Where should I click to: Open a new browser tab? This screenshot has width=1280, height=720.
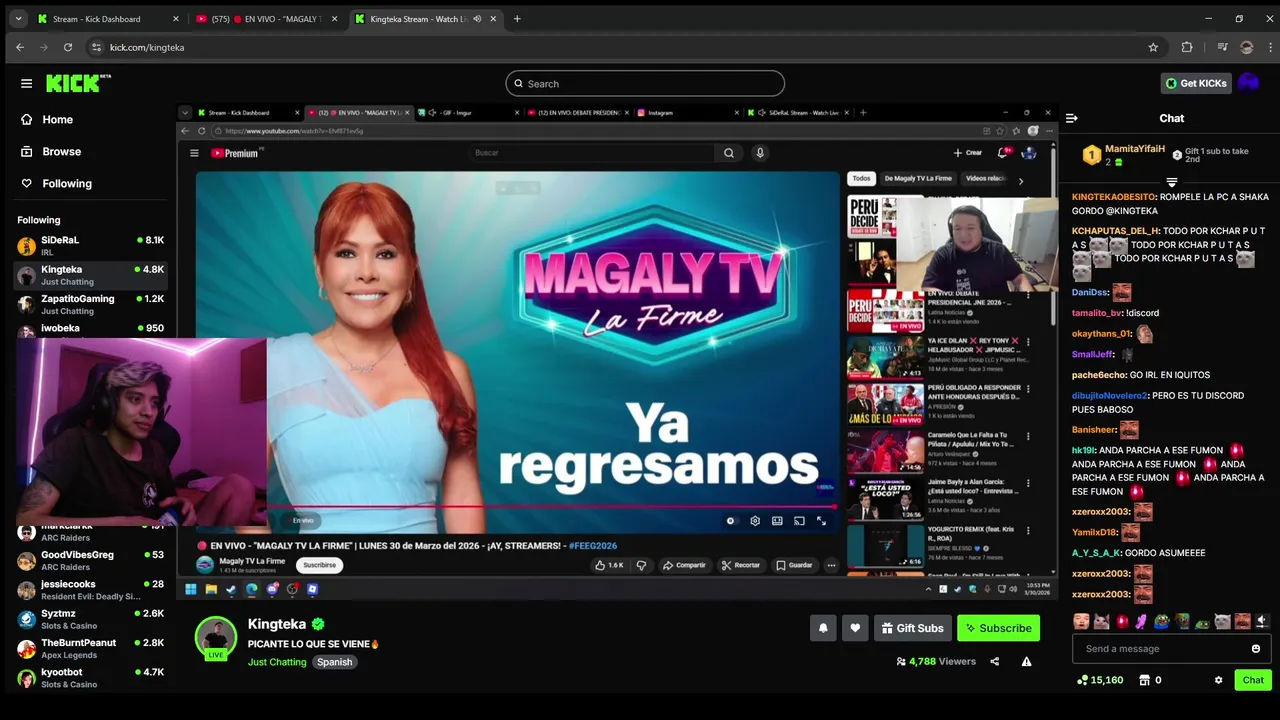pyautogui.click(x=517, y=19)
